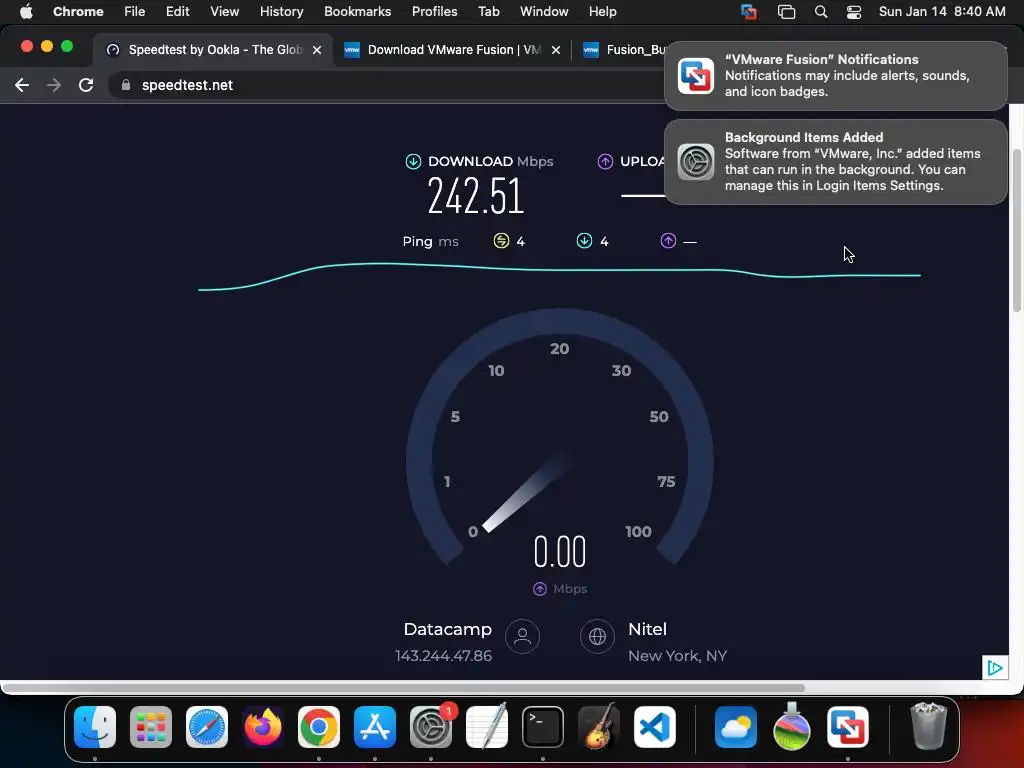The image size is (1024, 768).
Task: Click the AdChoices icon at the page corner
Action: tap(995, 667)
